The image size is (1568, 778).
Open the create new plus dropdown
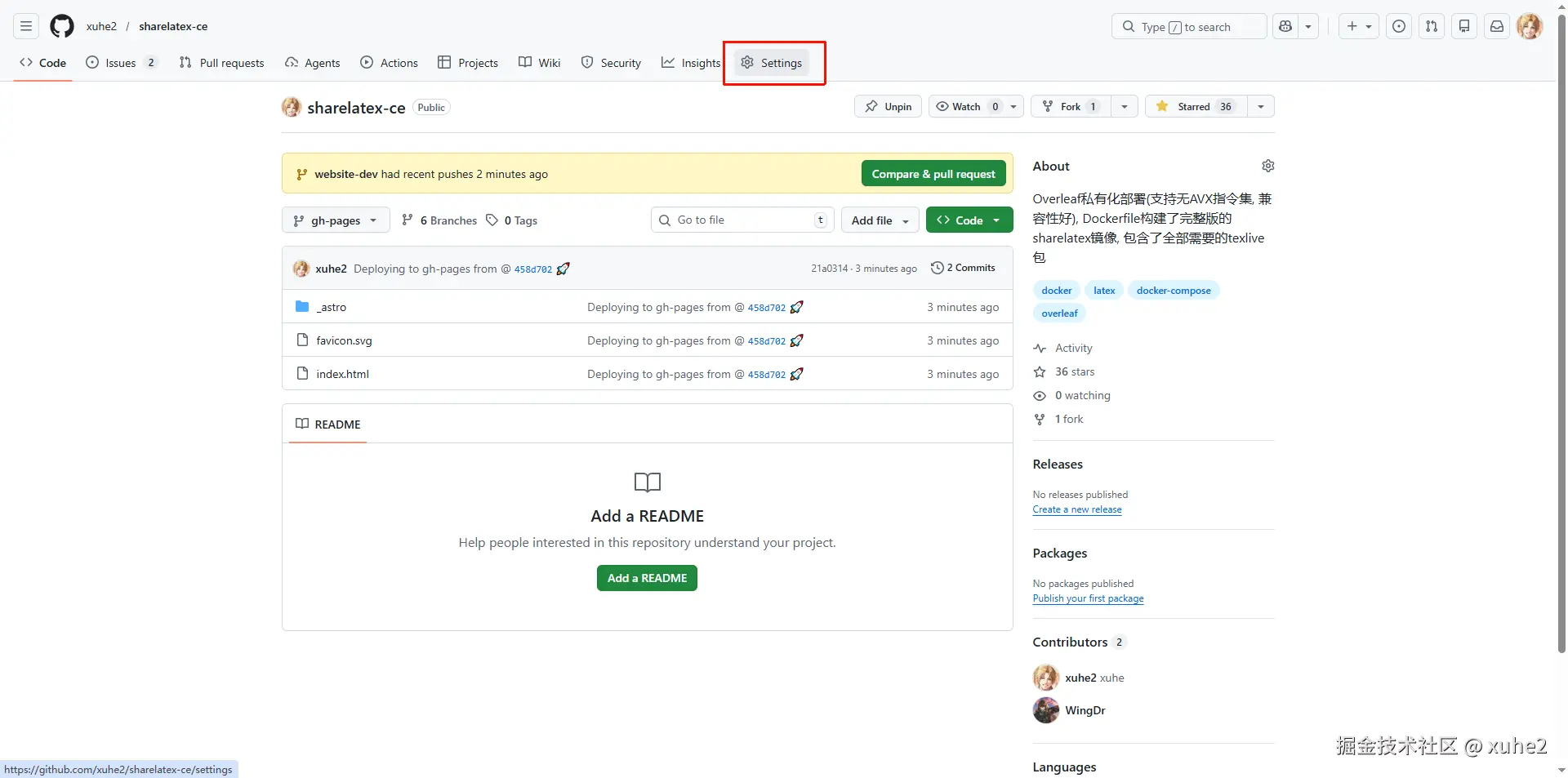tap(1359, 26)
